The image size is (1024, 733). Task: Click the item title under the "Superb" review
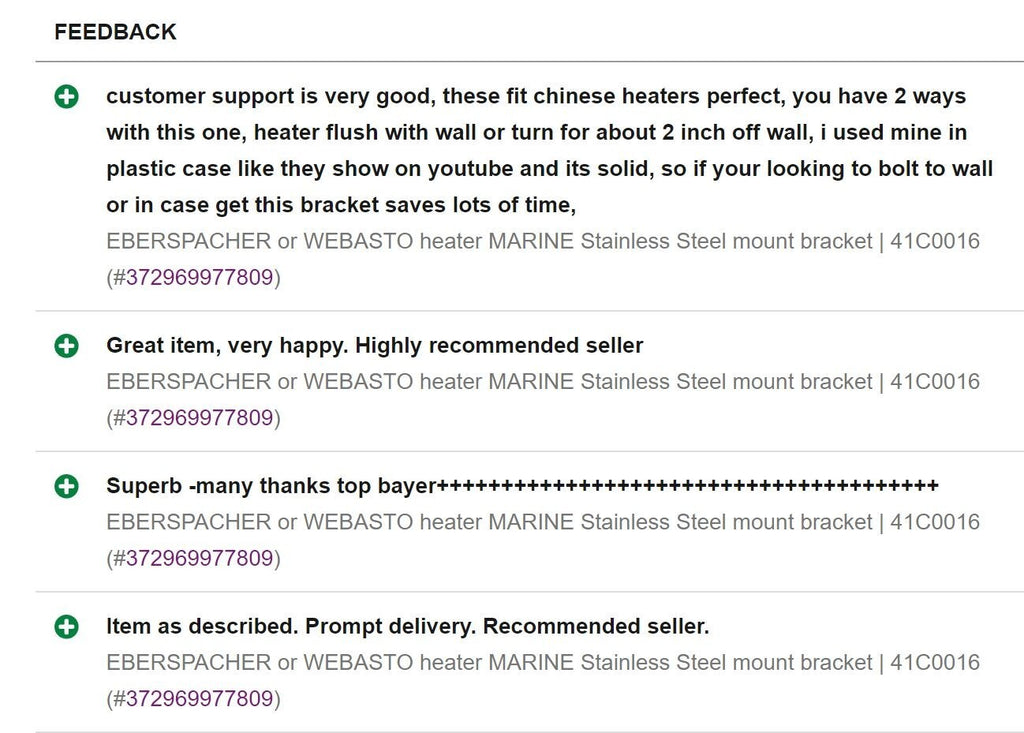(490, 522)
